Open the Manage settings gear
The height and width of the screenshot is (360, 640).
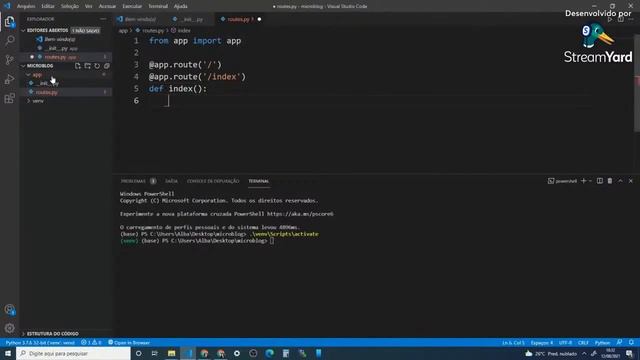[9, 328]
